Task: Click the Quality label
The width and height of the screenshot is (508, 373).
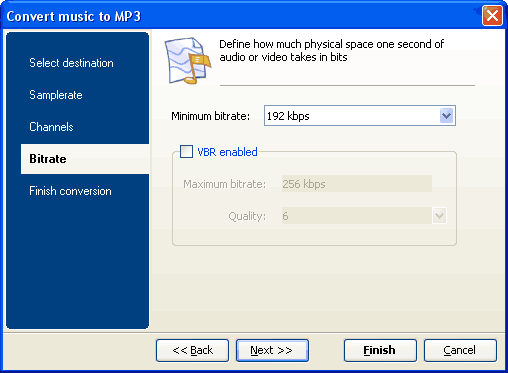Action: [247, 216]
